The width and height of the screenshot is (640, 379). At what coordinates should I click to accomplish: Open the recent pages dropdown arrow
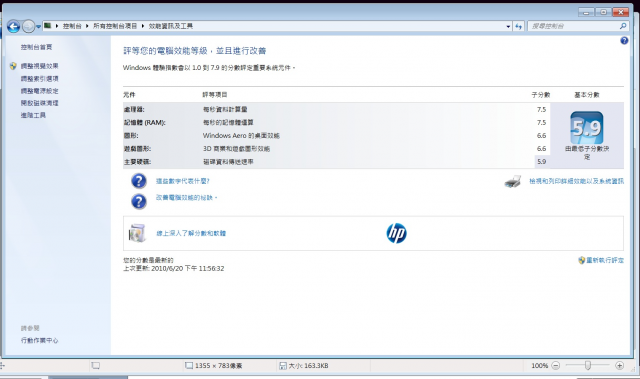tap(38, 27)
